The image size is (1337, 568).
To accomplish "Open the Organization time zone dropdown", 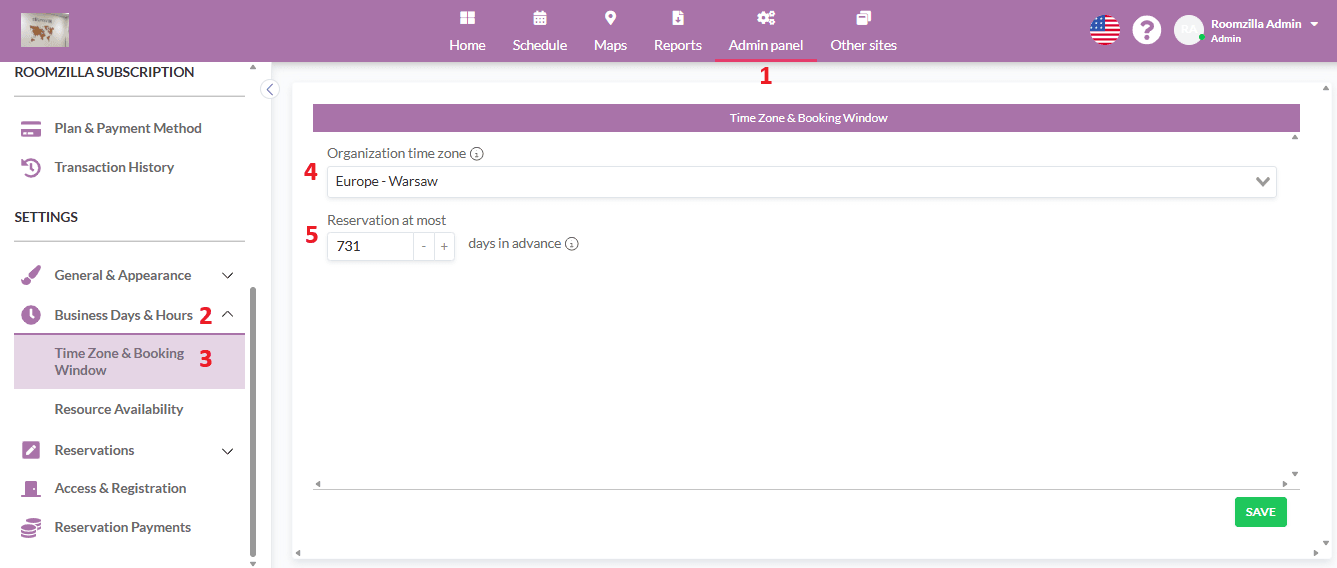I will tap(801, 182).
